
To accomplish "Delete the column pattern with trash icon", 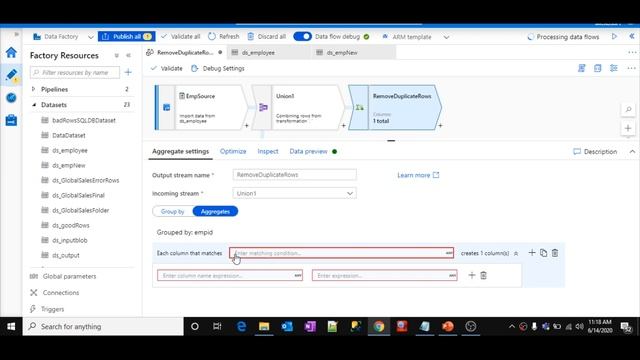I will tap(555, 253).
